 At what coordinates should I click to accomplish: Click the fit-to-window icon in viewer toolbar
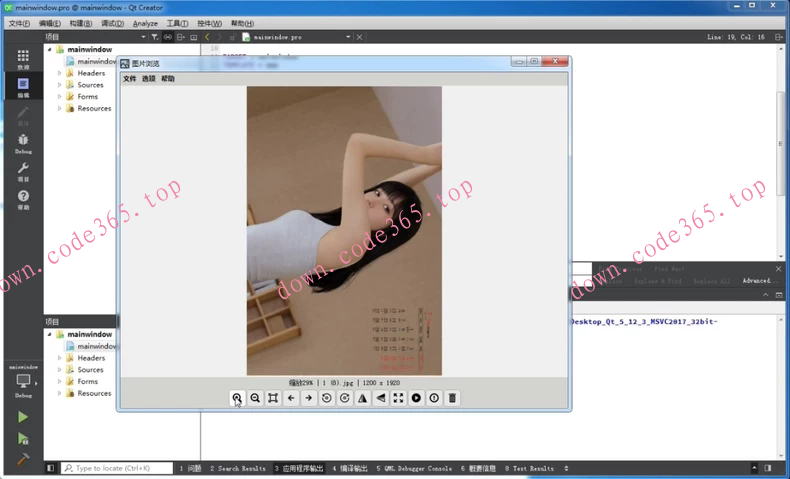pos(273,398)
